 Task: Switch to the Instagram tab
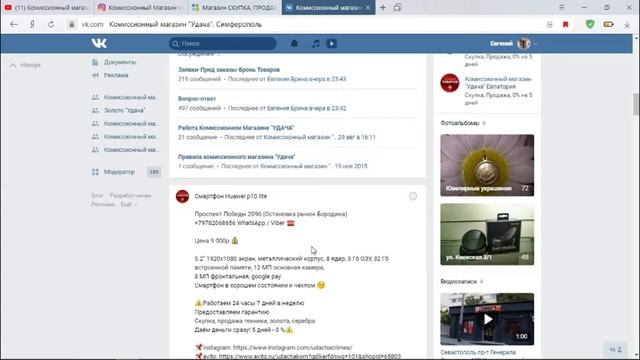click(x=140, y=7)
